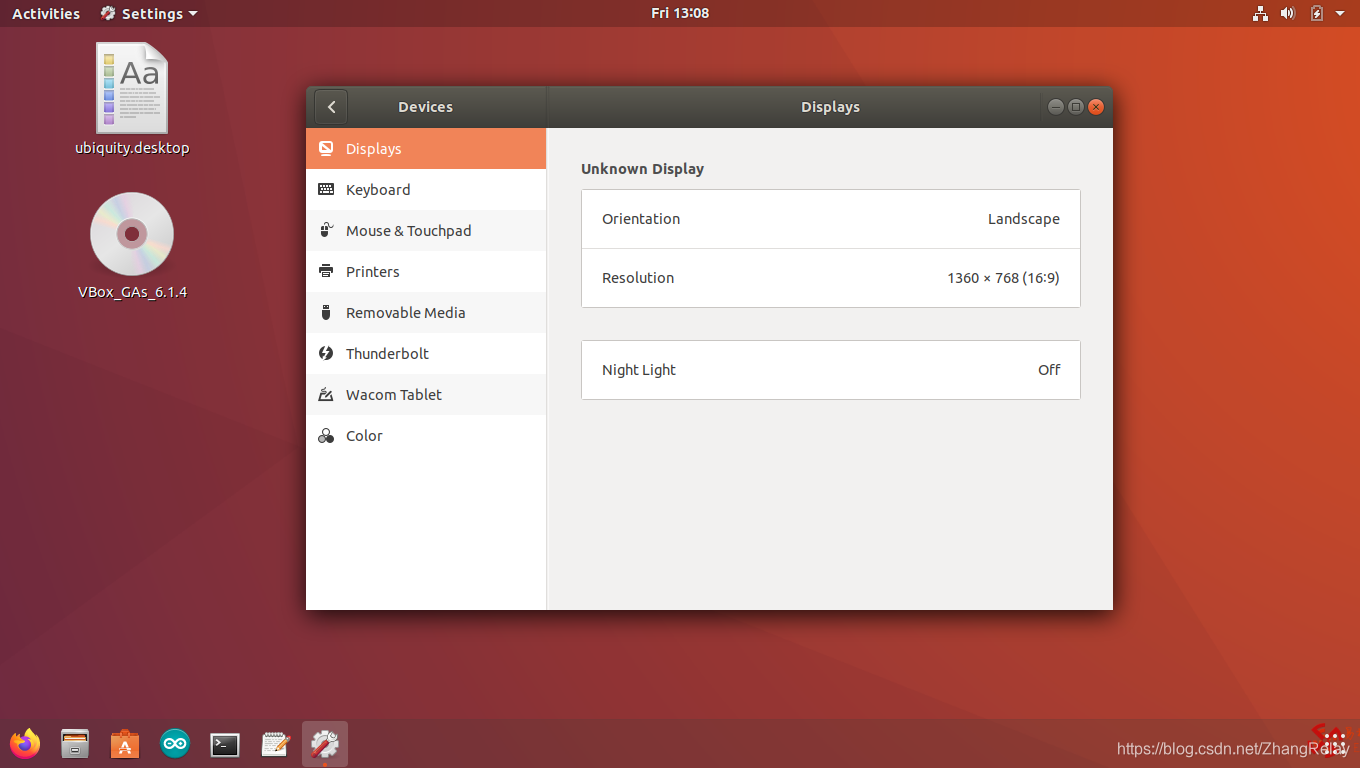Click the Removable Media icon
This screenshot has width=1360, height=768.
coord(326,312)
